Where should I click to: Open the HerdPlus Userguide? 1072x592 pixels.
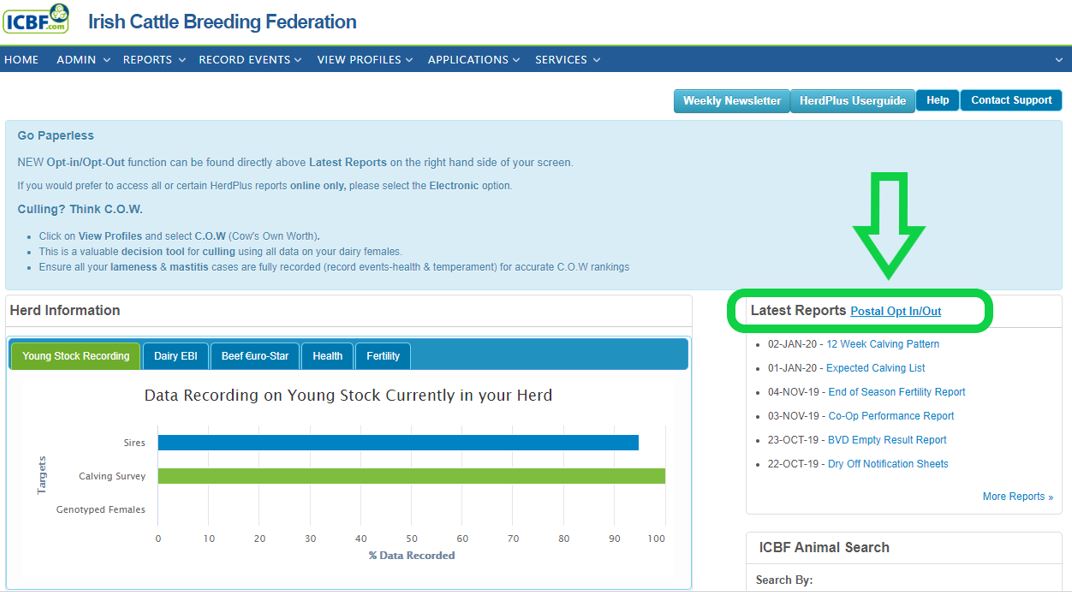coord(853,100)
